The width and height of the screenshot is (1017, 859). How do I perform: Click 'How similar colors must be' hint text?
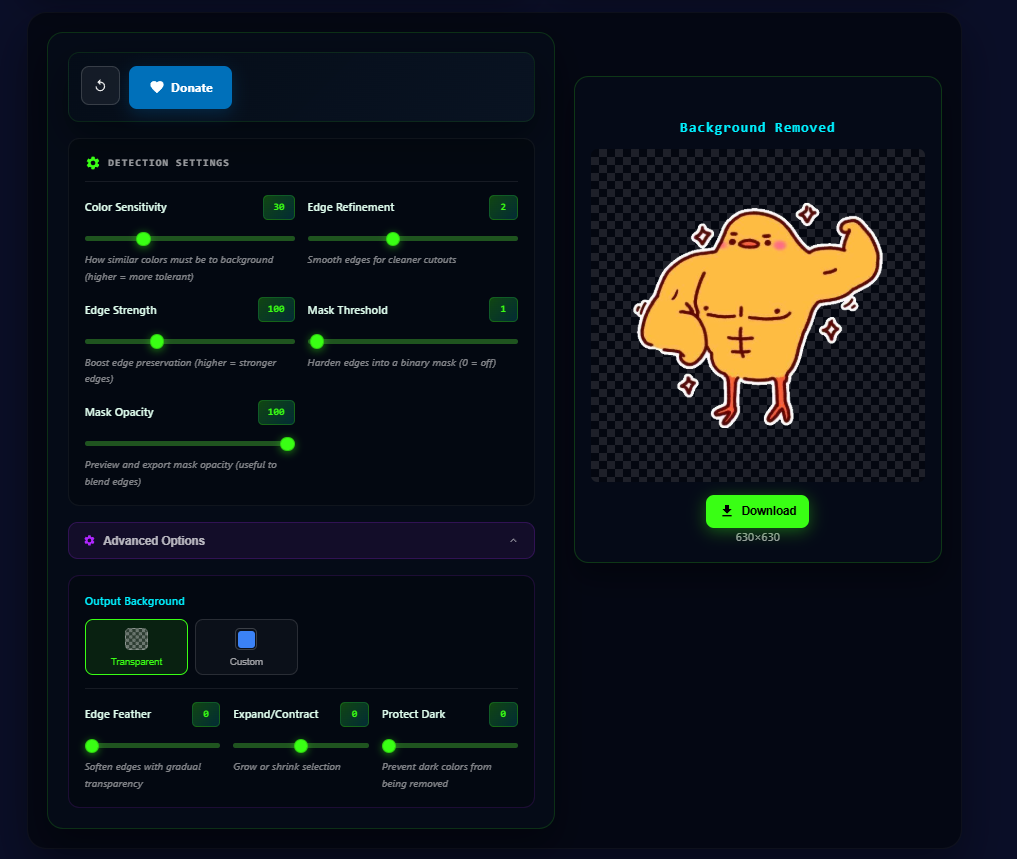(179, 268)
